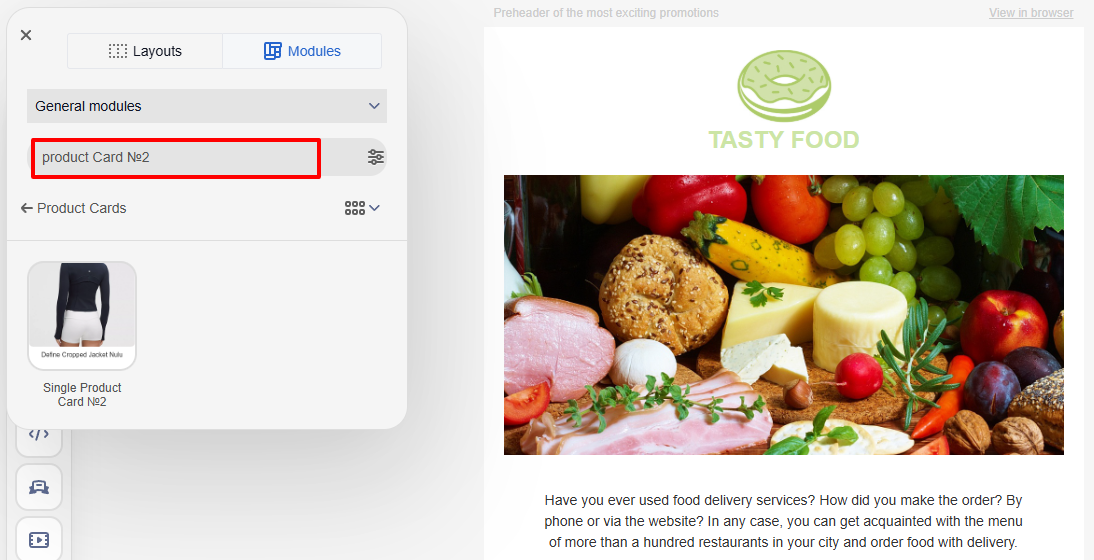Screen dimensions: 1094x560
Task: Click the TASTY FOOD title text
Action: (x=784, y=139)
